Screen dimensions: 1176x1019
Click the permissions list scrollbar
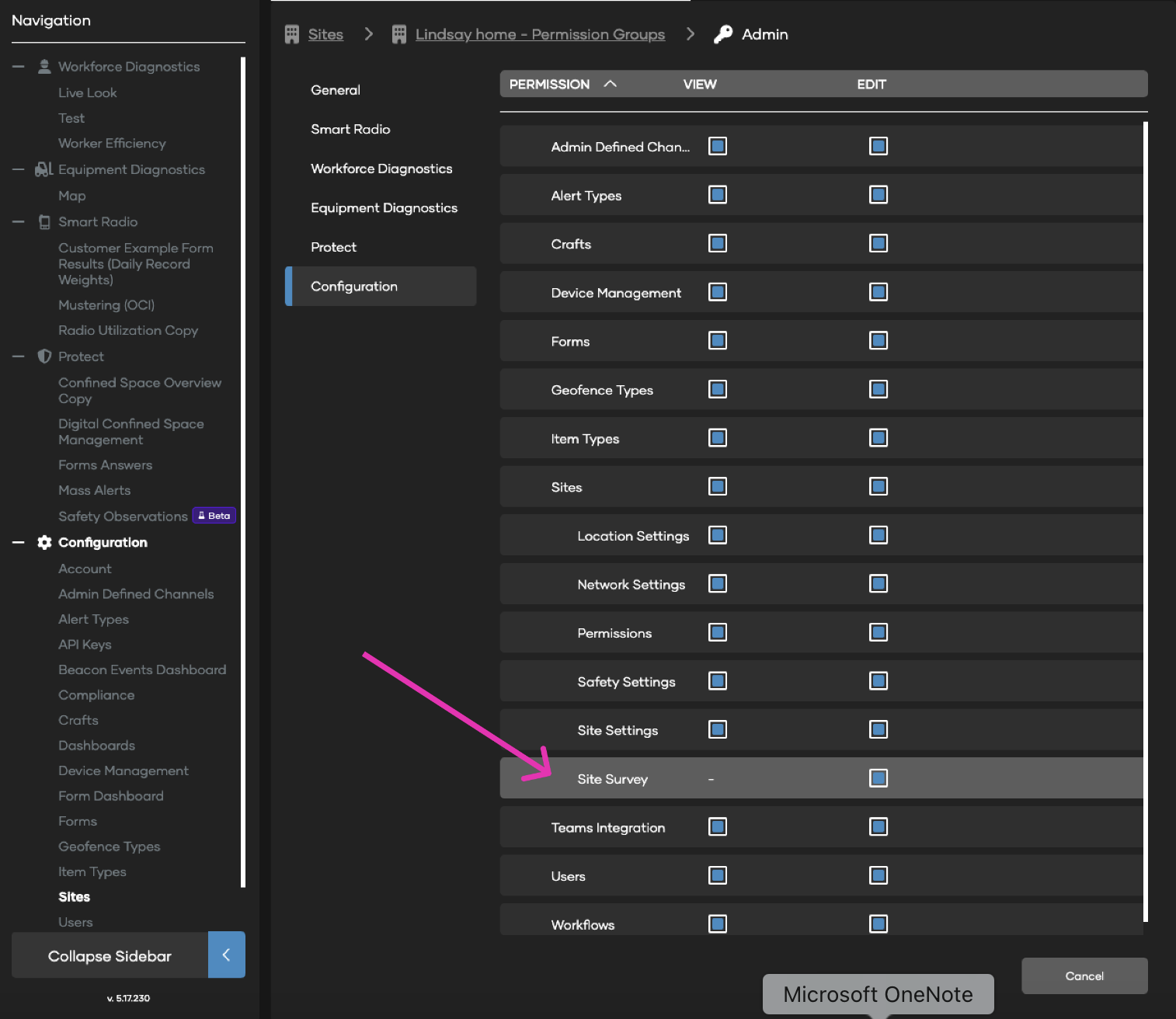(1146, 521)
